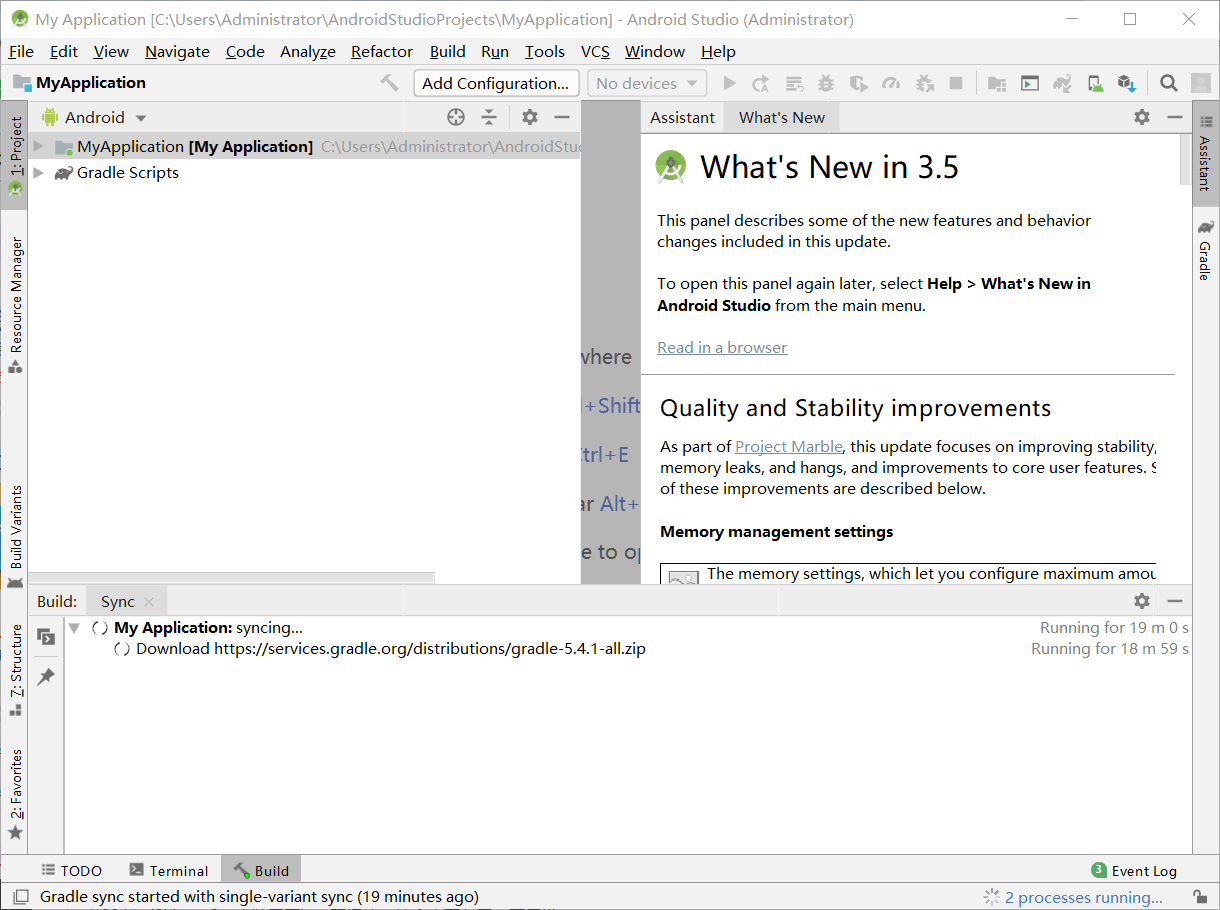Toggle the 1: Project tool window
This screenshot has width=1220, height=910.
click(x=15, y=156)
